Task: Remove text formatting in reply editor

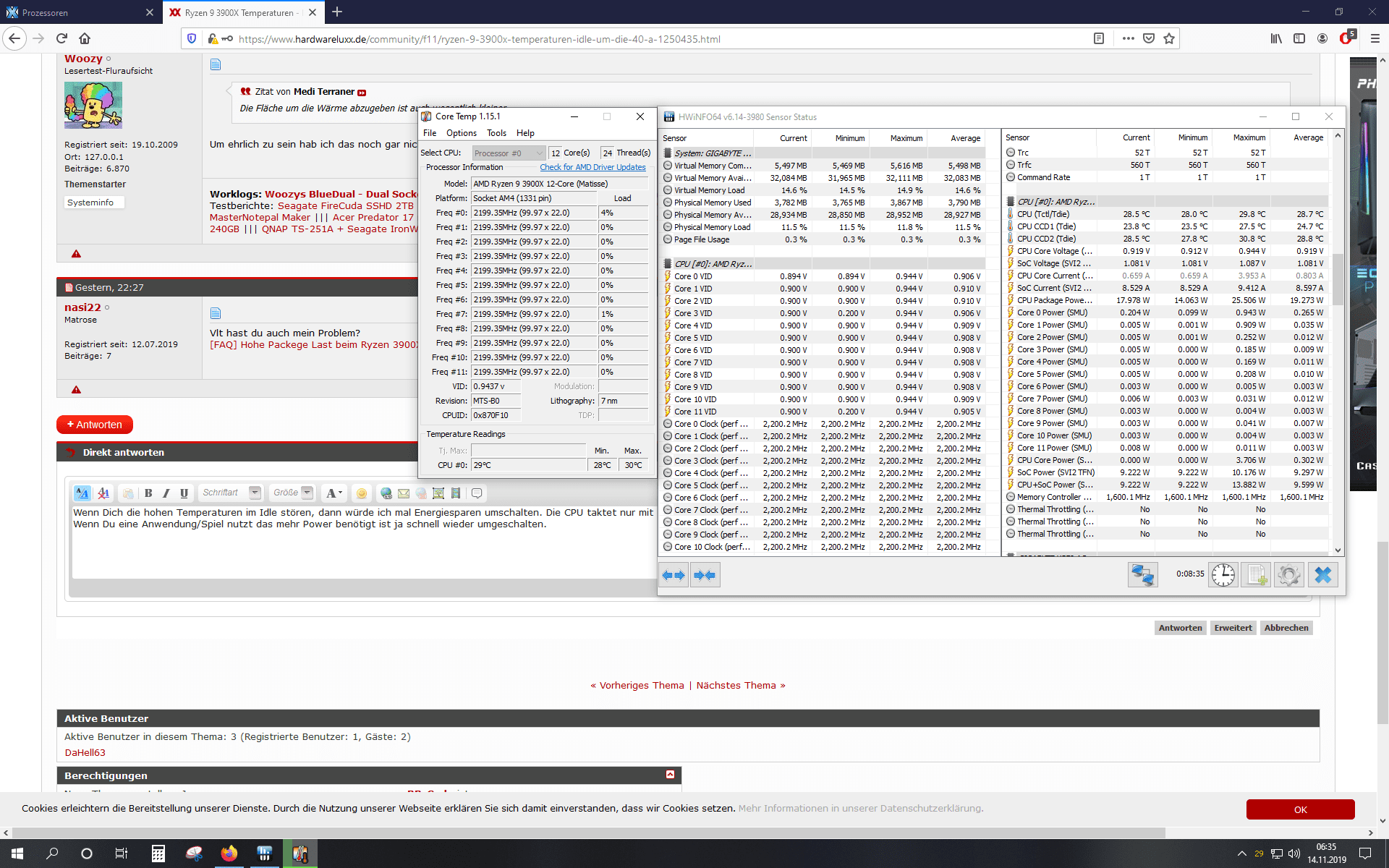Action: click(x=103, y=493)
